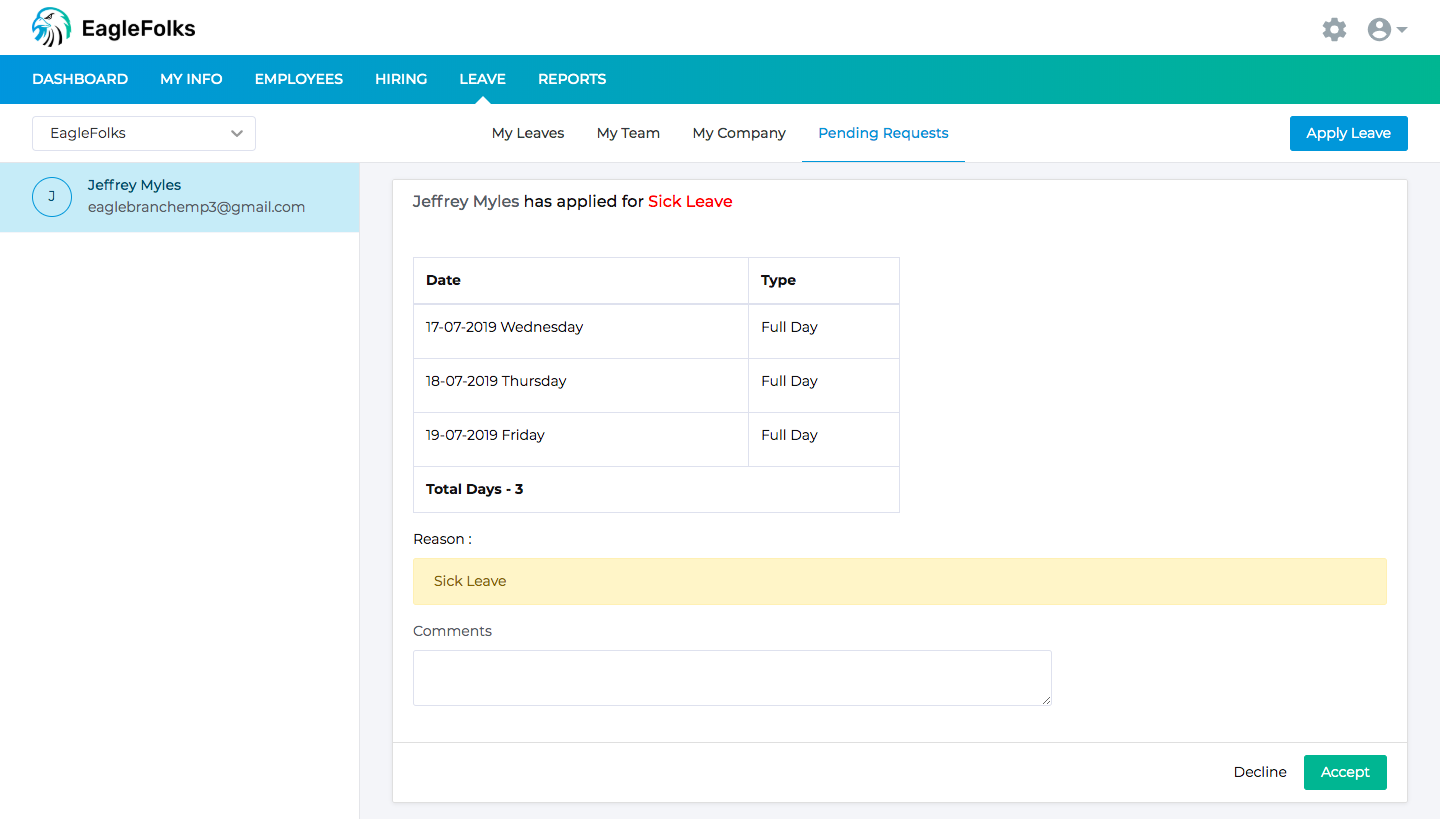Decline the leave request
Viewport: 1440px width, 819px height.
[1260, 772]
